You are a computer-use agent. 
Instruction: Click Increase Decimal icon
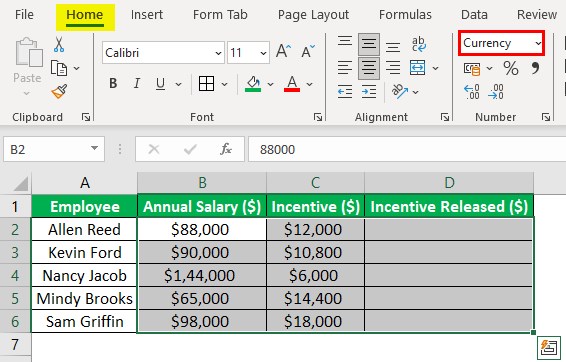pos(472,92)
